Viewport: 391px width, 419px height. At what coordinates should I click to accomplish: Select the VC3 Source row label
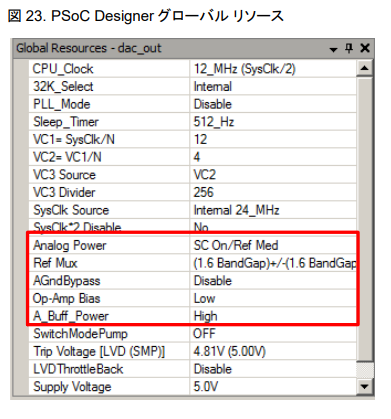(64, 175)
